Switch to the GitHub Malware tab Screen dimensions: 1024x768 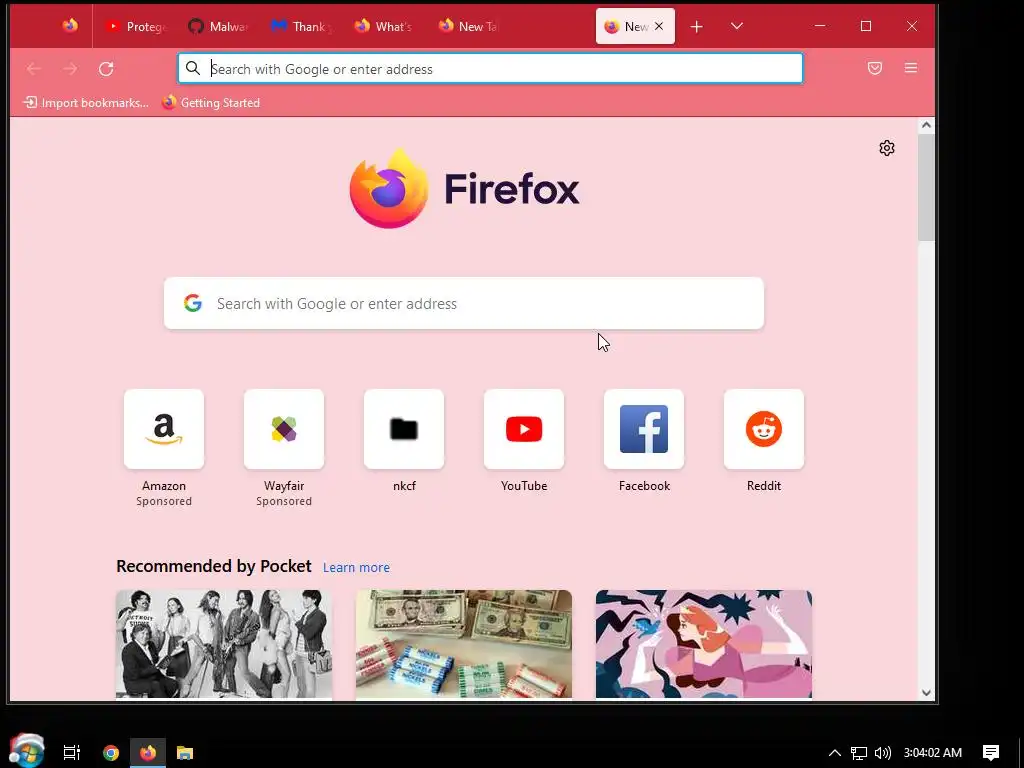pos(218,27)
